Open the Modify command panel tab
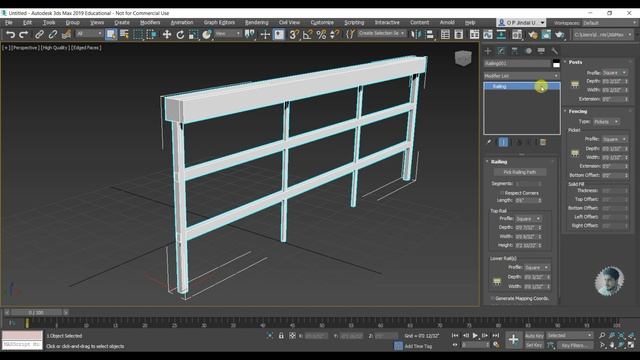Screen dimensions: 640x360 (x=501, y=51)
